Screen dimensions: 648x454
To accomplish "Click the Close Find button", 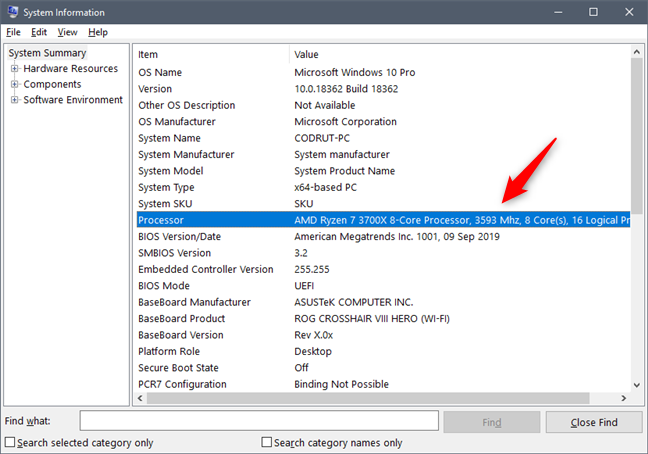I will point(594,422).
